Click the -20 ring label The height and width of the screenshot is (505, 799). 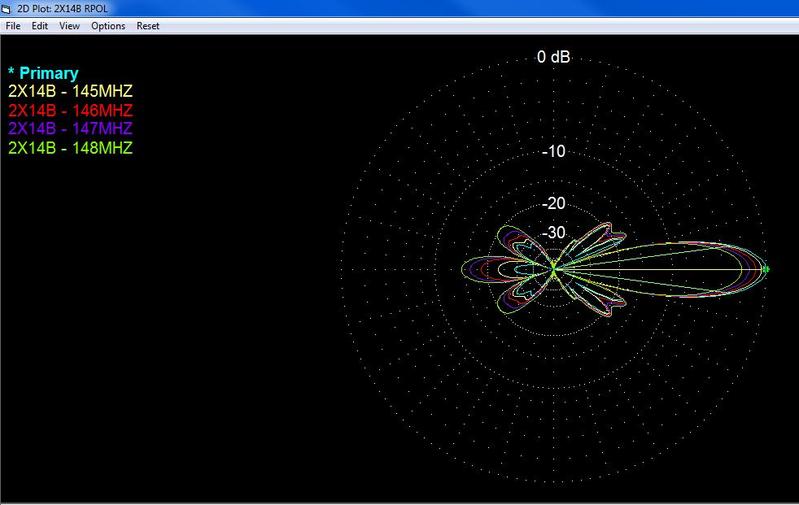coord(553,203)
